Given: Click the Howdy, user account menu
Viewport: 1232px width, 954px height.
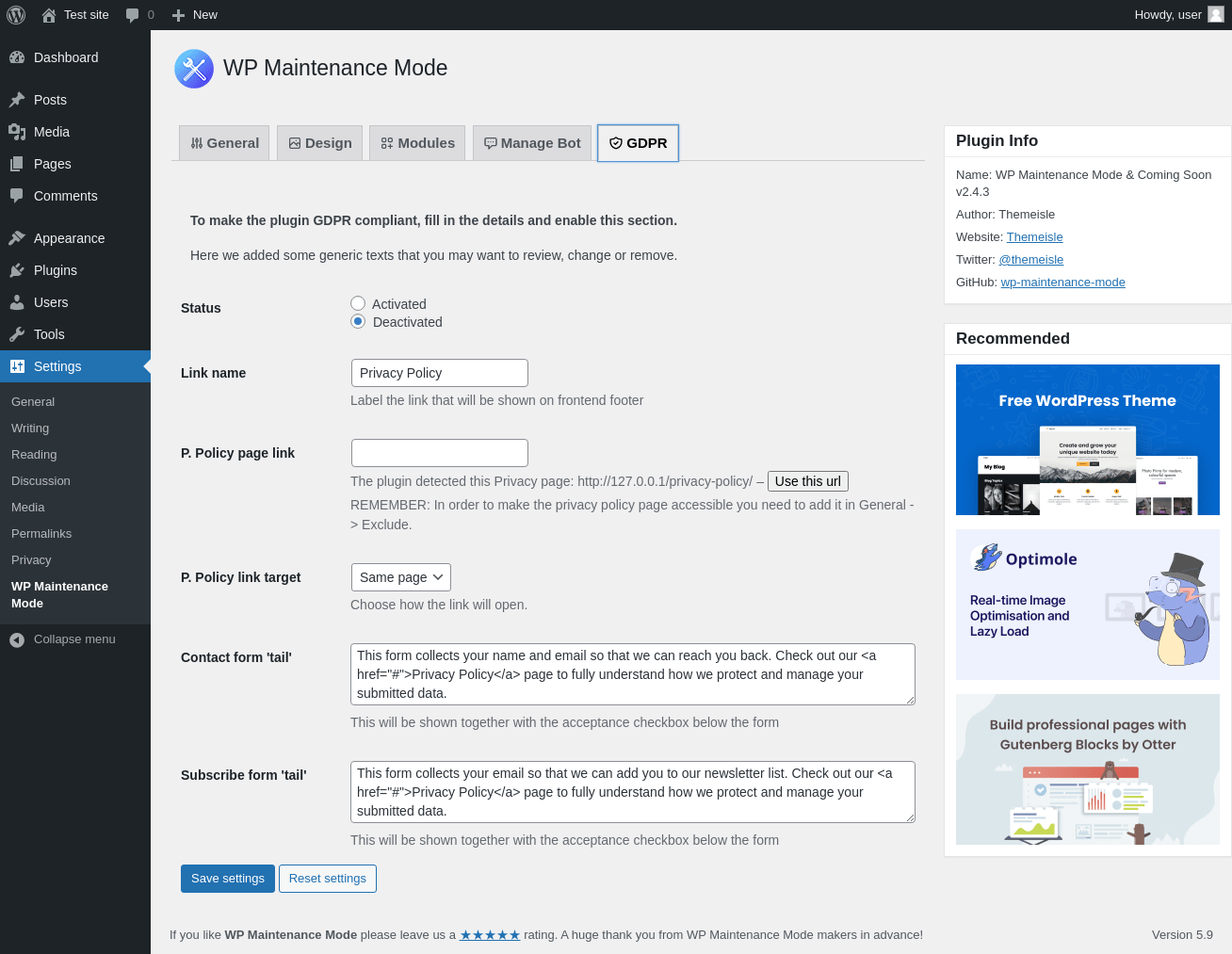Looking at the screenshot, I should pyautogui.click(x=1179, y=15).
